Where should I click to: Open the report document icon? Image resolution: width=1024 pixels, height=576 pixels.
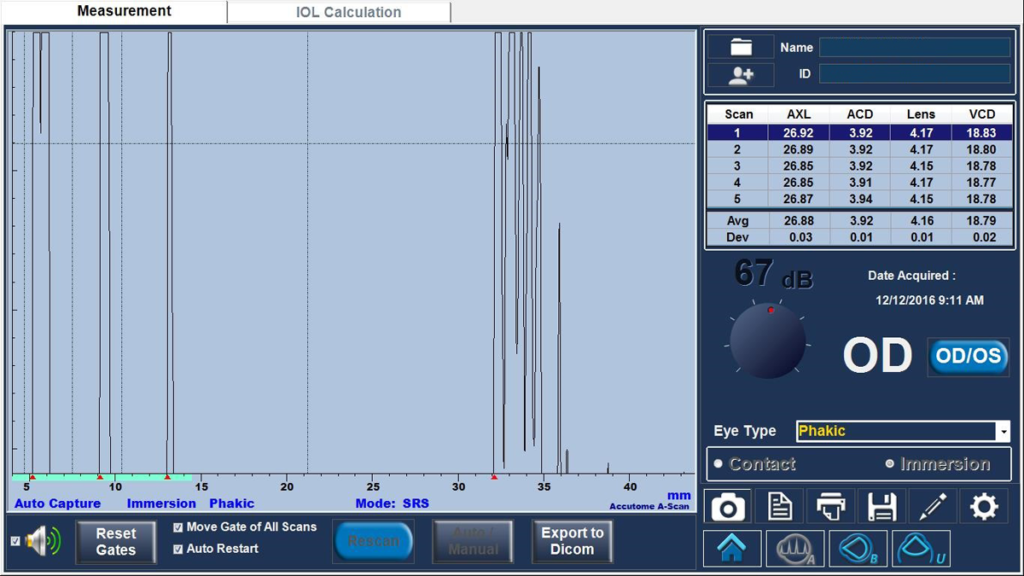tap(778, 505)
